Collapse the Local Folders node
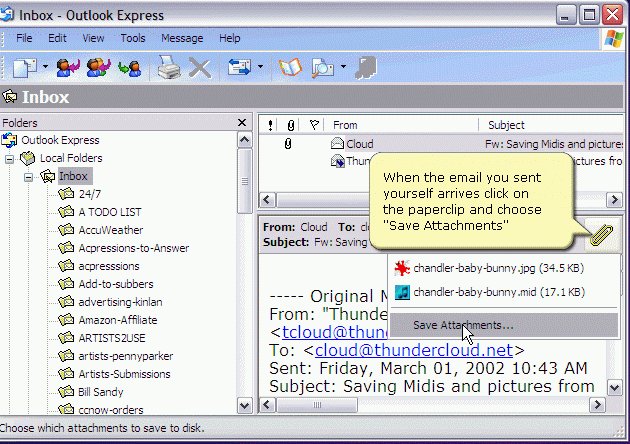This screenshot has height=444, width=630. click(x=9, y=159)
